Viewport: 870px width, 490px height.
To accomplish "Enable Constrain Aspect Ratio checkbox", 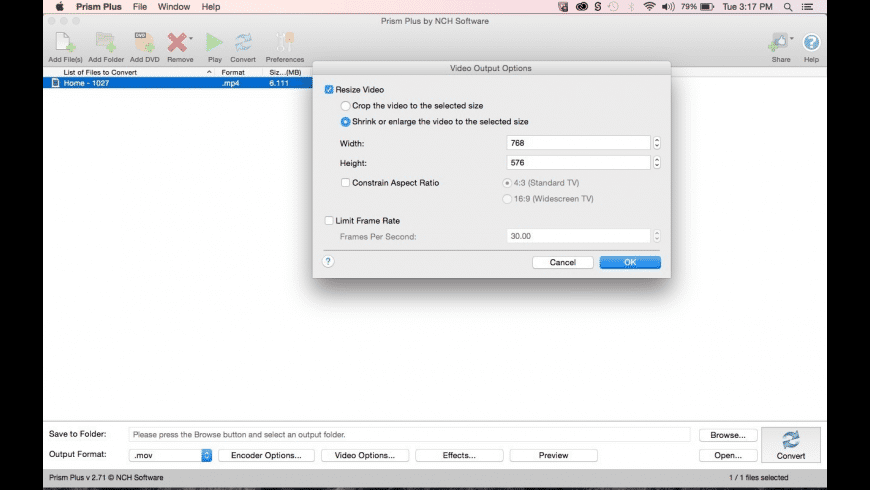I will pyautogui.click(x=345, y=183).
